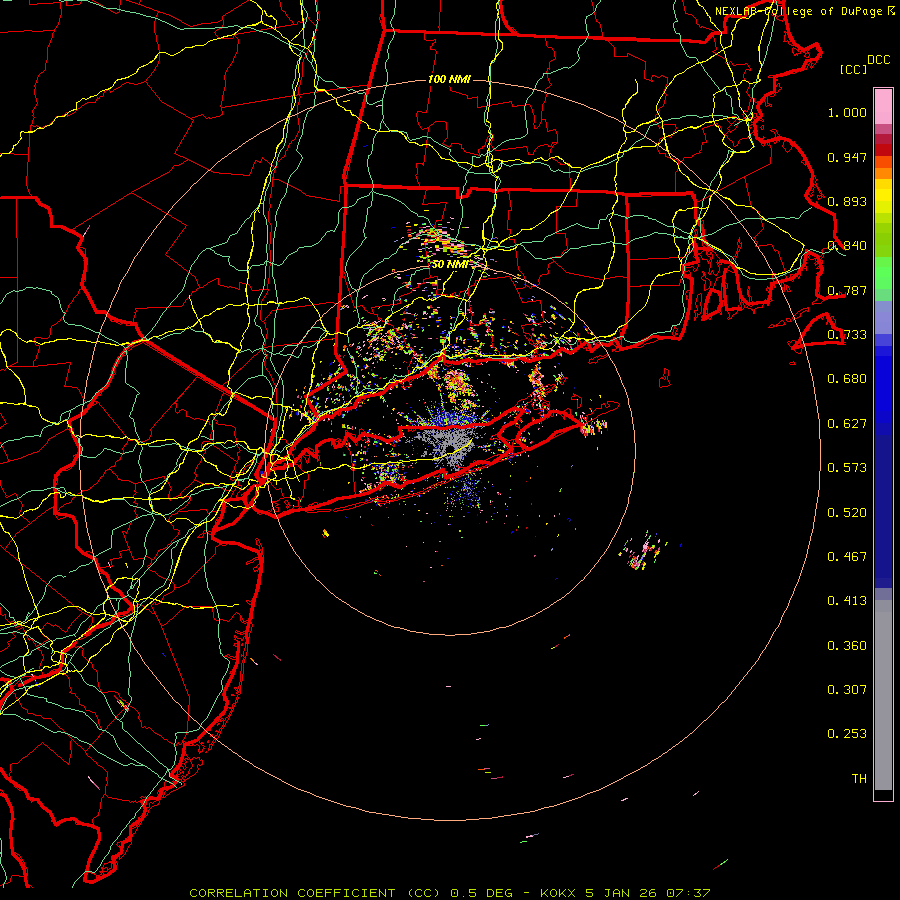Click the TH threshold legend label

pos(859,779)
